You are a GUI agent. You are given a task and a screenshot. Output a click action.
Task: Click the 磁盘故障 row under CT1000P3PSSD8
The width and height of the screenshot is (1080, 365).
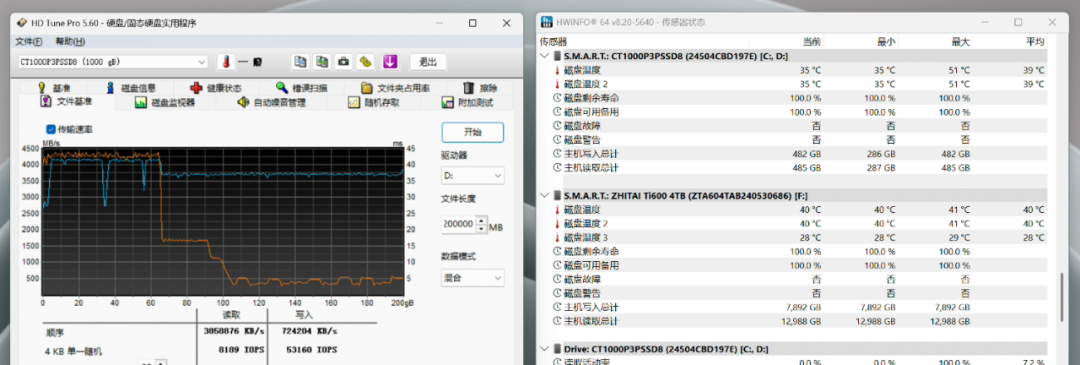[793, 125]
